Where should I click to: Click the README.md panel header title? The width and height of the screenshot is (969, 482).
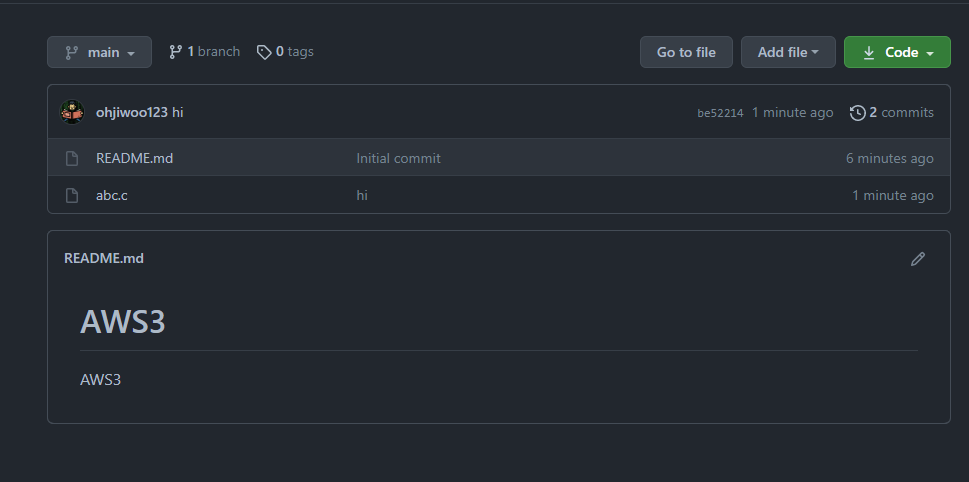104,258
